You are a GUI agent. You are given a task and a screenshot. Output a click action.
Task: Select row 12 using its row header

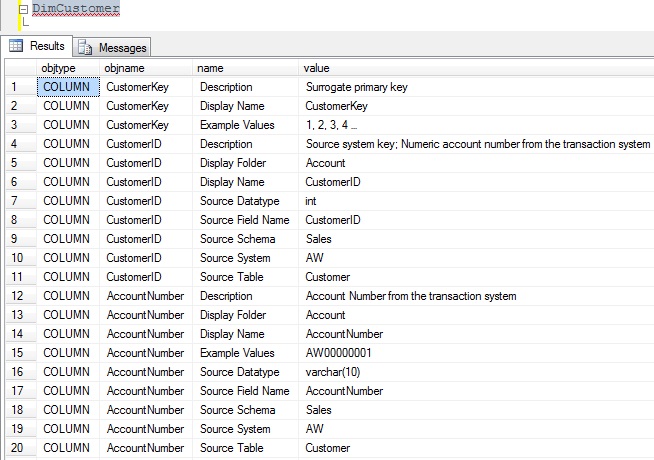click(x=18, y=296)
